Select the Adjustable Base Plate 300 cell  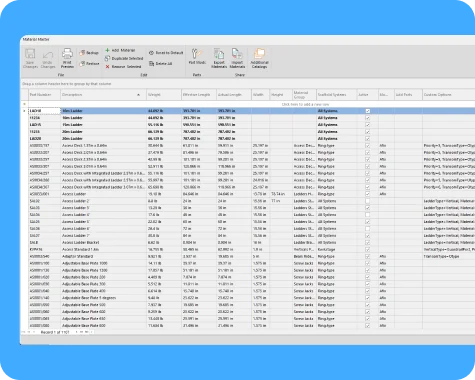click(x=103, y=284)
